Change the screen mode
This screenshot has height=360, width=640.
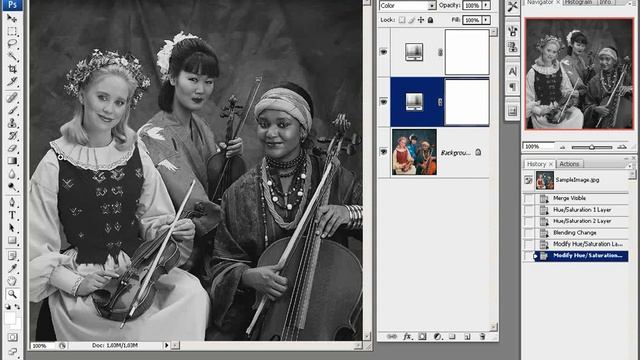[x=12, y=351]
